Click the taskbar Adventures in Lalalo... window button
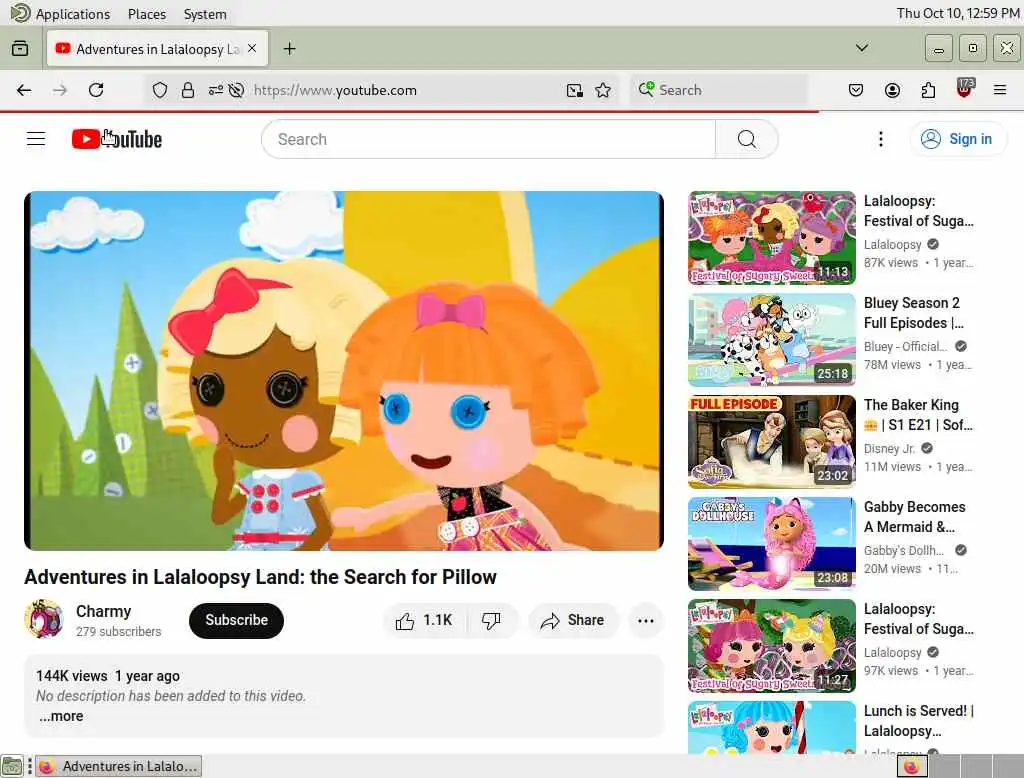1024x778 pixels. click(119, 766)
